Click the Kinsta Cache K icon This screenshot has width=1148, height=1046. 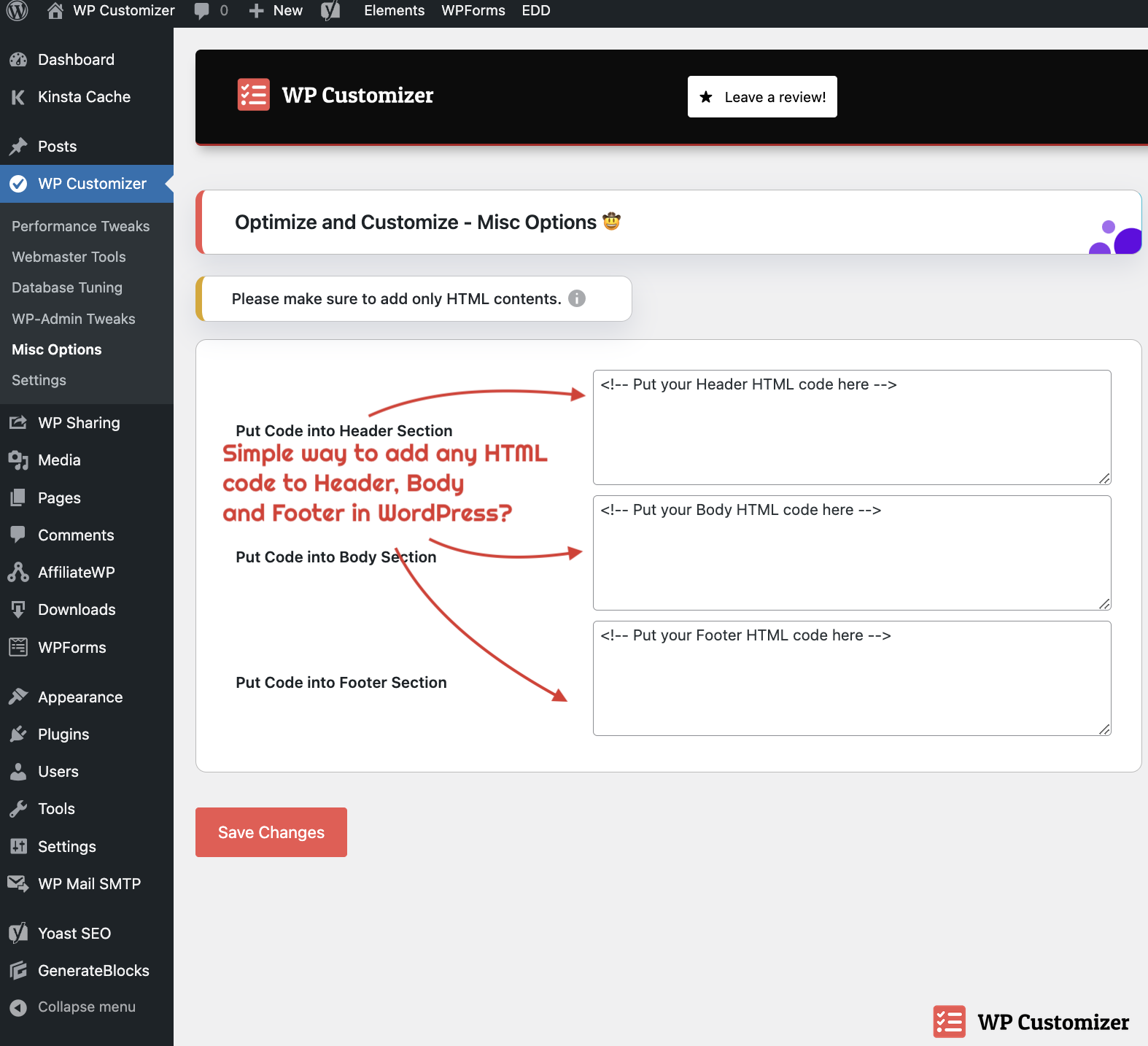(18, 97)
